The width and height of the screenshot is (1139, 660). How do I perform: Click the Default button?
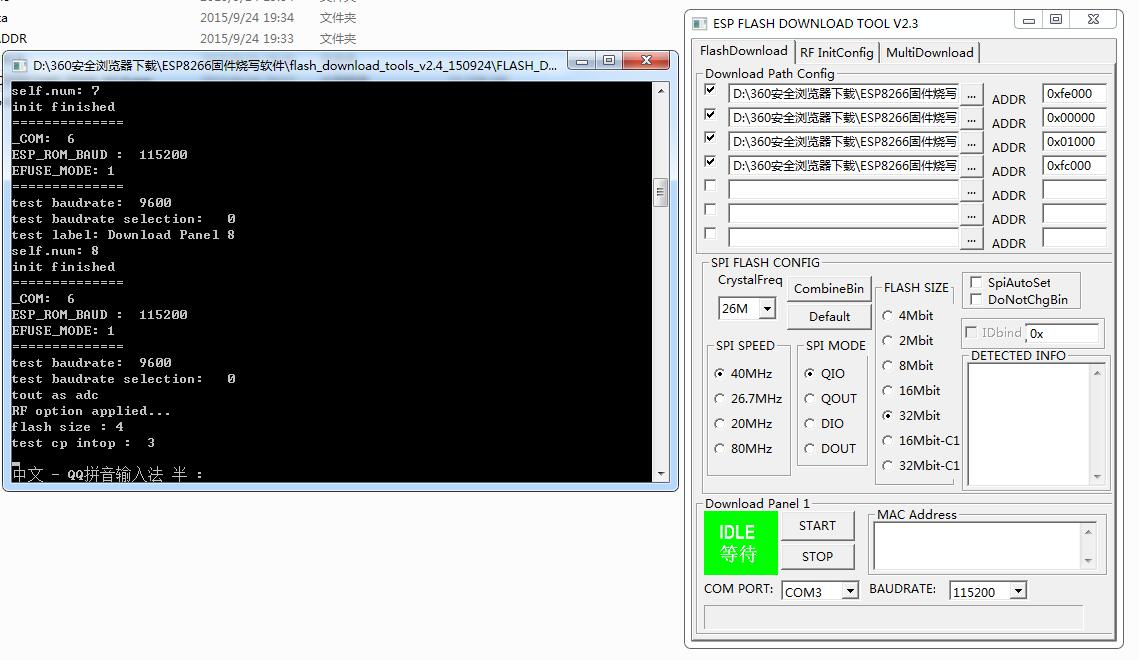(829, 316)
